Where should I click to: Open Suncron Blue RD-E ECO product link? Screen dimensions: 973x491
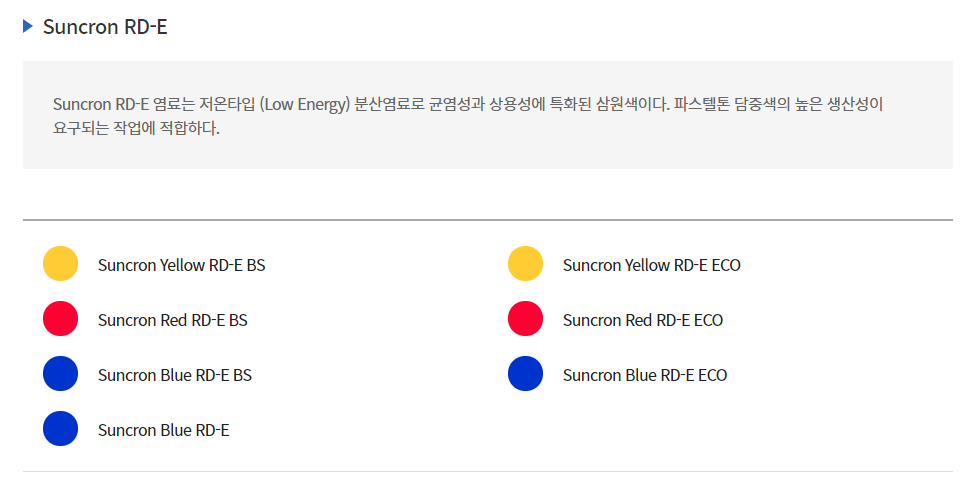(x=645, y=375)
